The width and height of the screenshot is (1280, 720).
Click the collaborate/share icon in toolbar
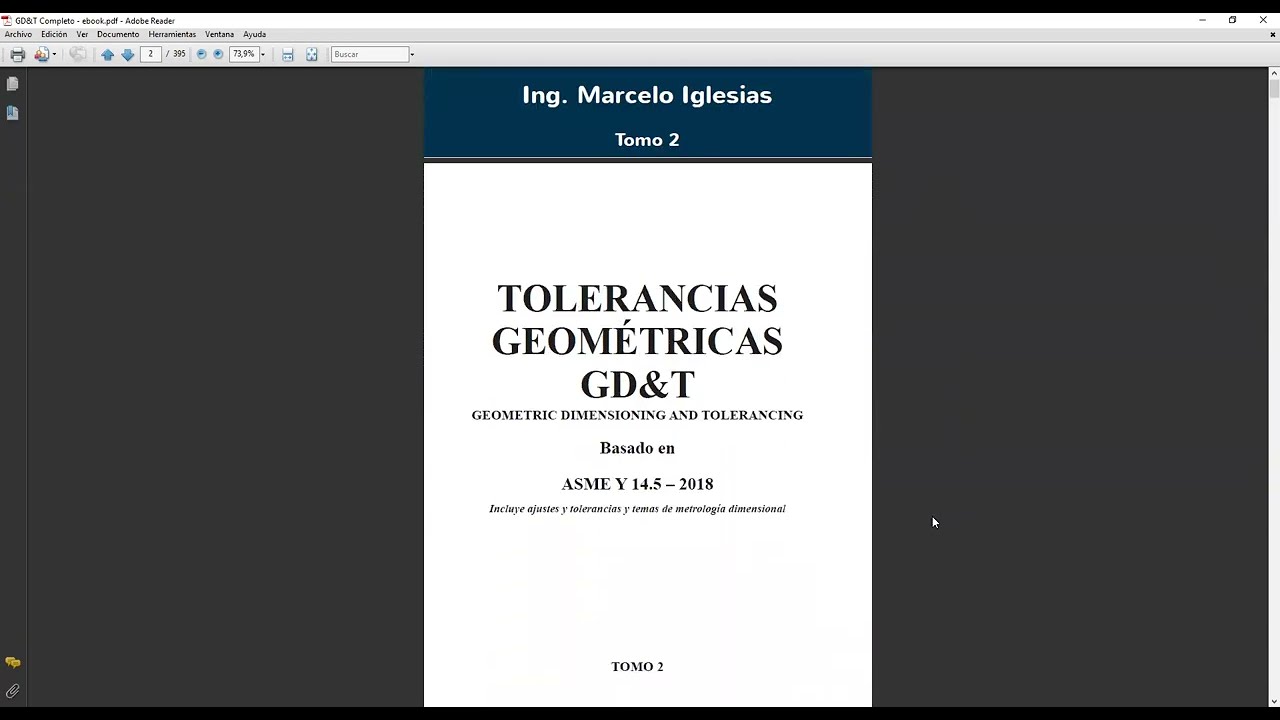(41, 54)
